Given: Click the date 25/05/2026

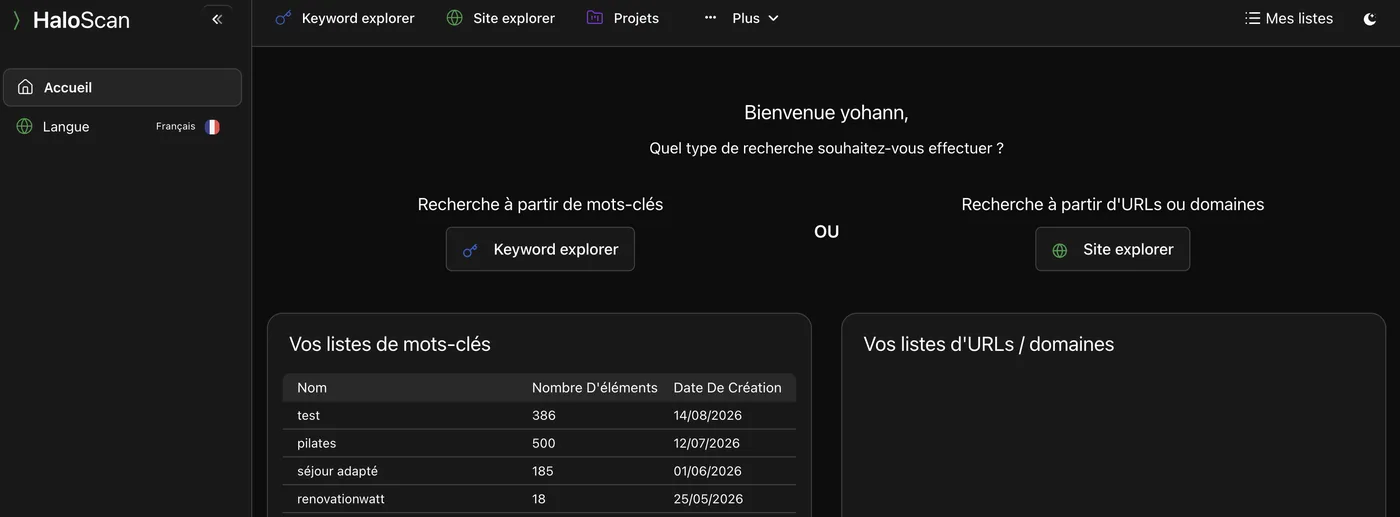Looking at the screenshot, I should (x=709, y=499).
